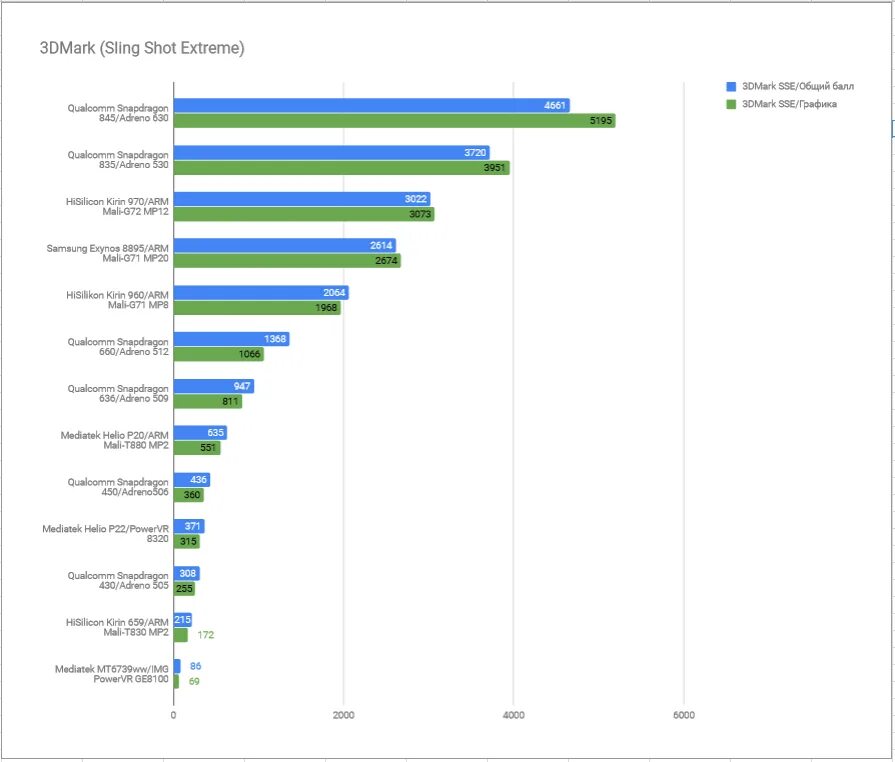
Task: Click label Mediatek MT6739ww/IMG PowerVR GE8100
Action: [x=112, y=674]
